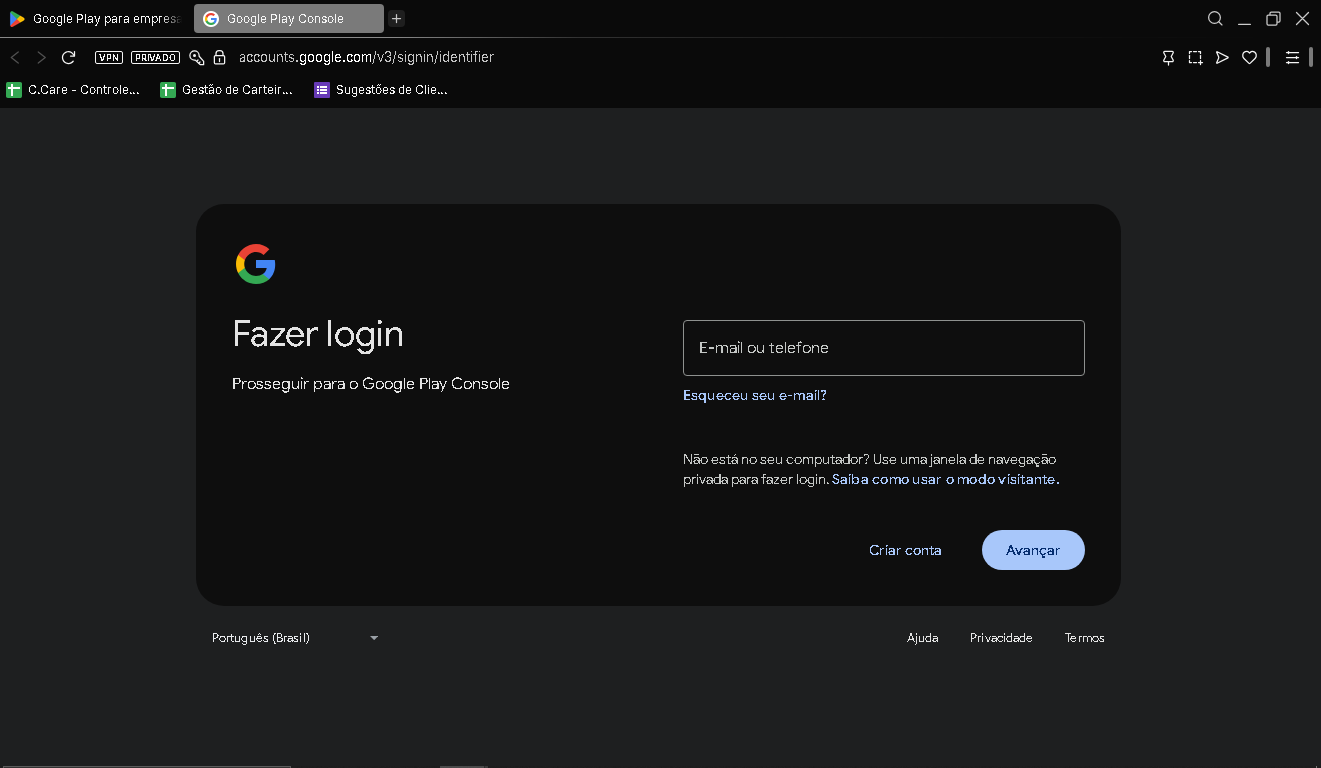
Task: Minimize the browser window
Action: pyautogui.click(x=1244, y=19)
